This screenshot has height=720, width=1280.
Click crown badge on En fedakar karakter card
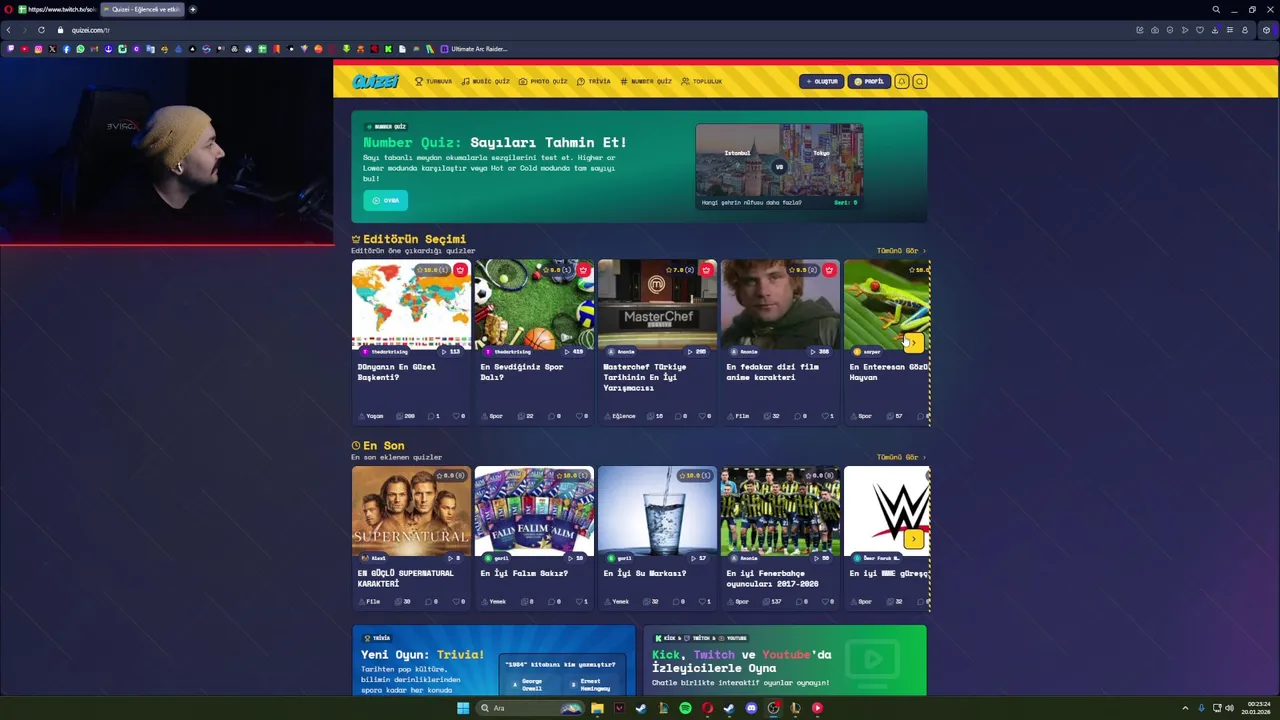pos(829,270)
